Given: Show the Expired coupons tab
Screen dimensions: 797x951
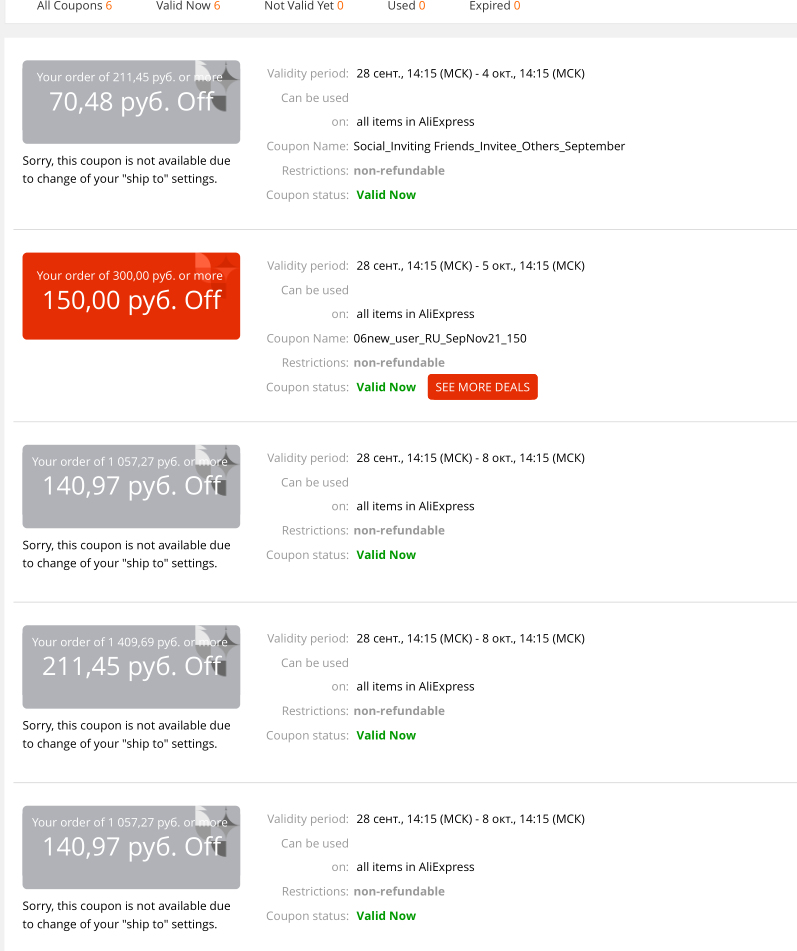Looking at the screenshot, I should [494, 6].
